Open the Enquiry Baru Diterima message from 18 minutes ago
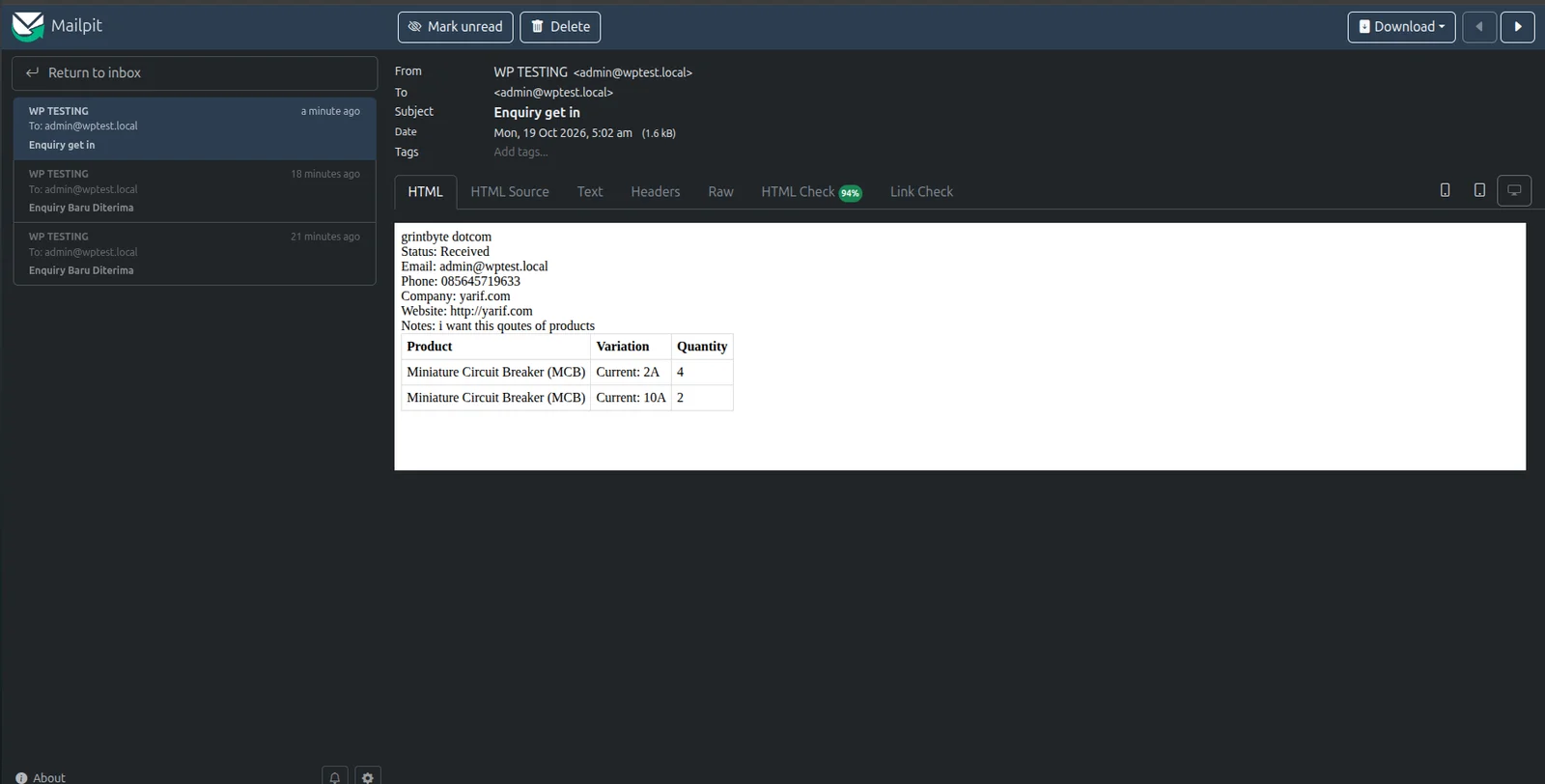Image resolution: width=1545 pixels, height=784 pixels. (x=194, y=191)
